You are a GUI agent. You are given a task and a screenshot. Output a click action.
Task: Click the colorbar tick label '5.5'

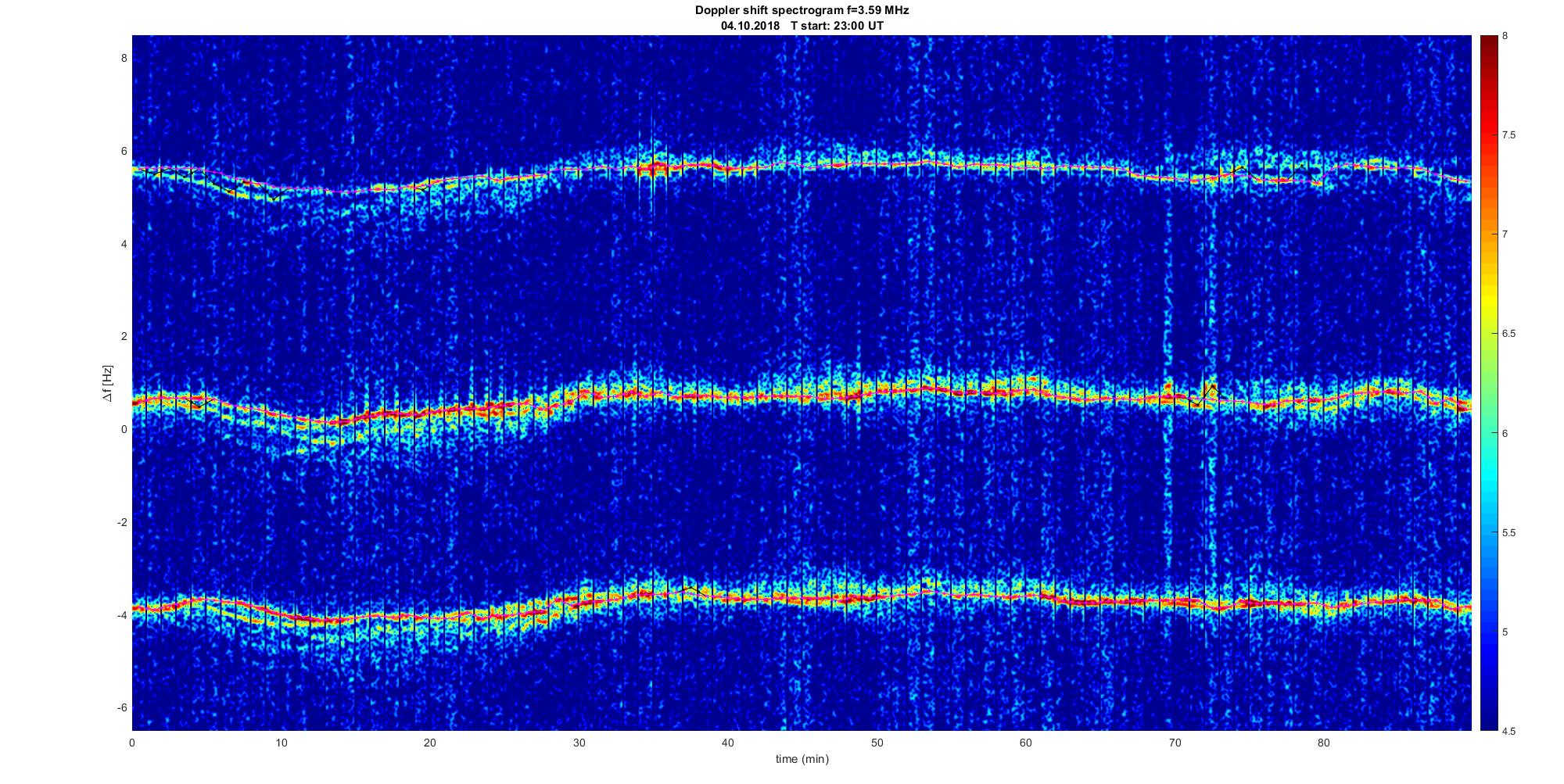coord(1508,532)
